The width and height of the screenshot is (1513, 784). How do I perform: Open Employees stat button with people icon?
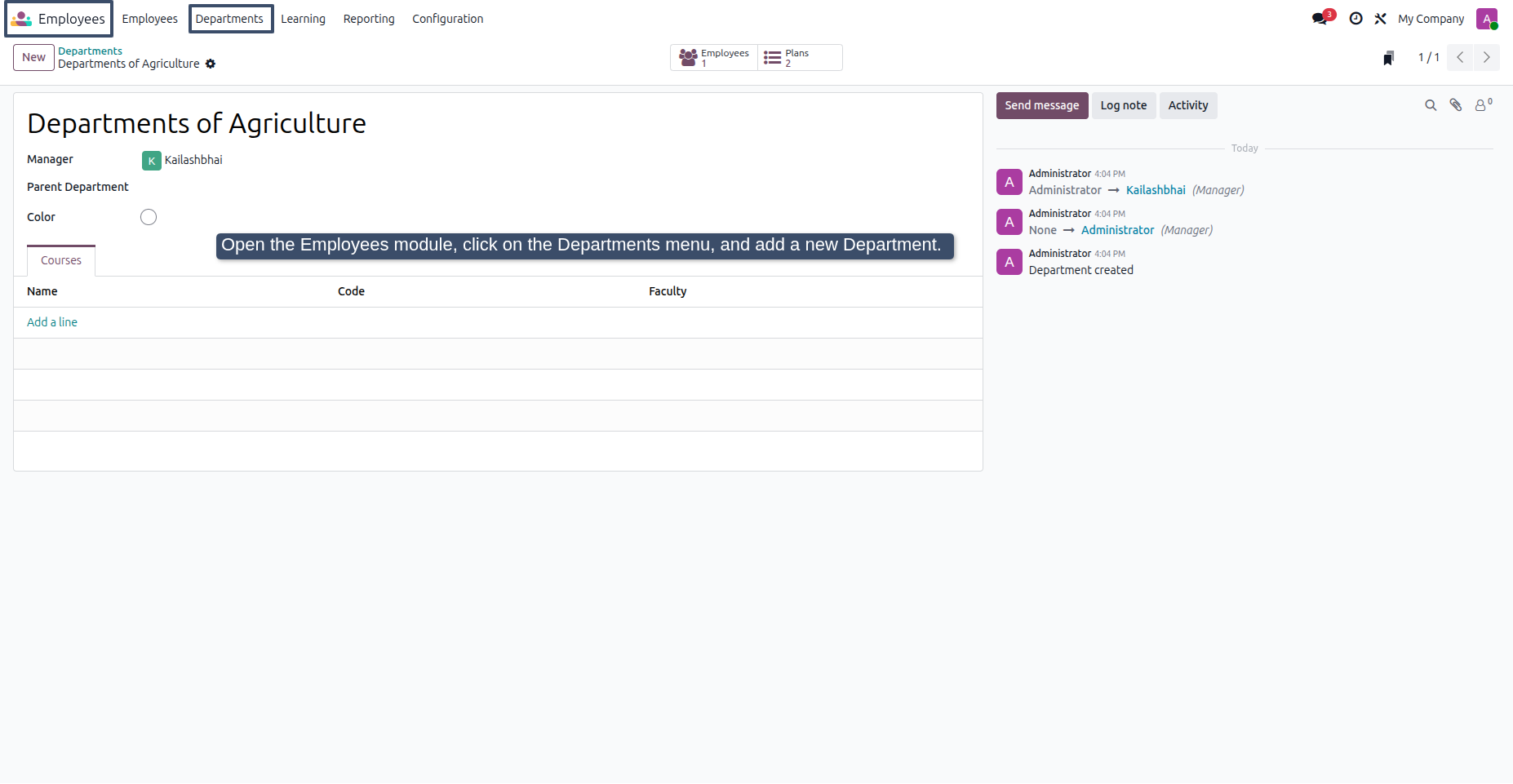click(714, 57)
